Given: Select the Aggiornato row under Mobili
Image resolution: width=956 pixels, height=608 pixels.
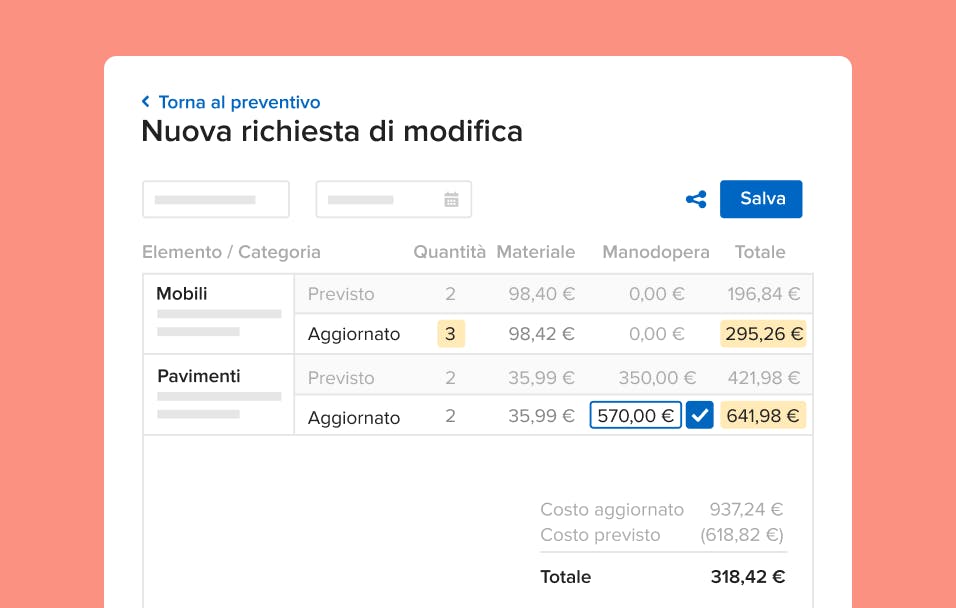Looking at the screenshot, I should point(354,335).
